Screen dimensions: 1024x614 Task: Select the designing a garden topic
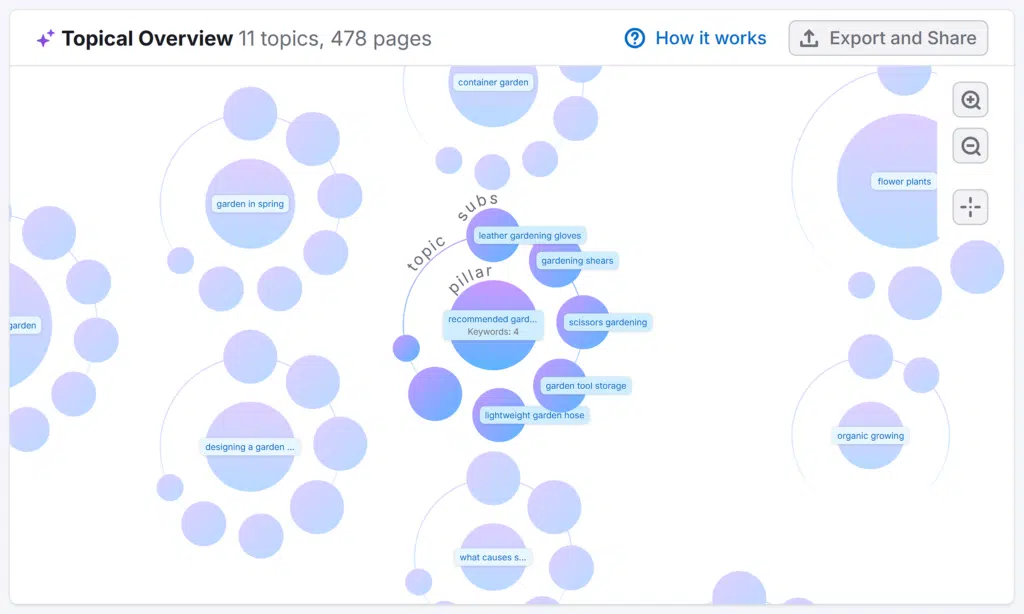click(x=249, y=446)
